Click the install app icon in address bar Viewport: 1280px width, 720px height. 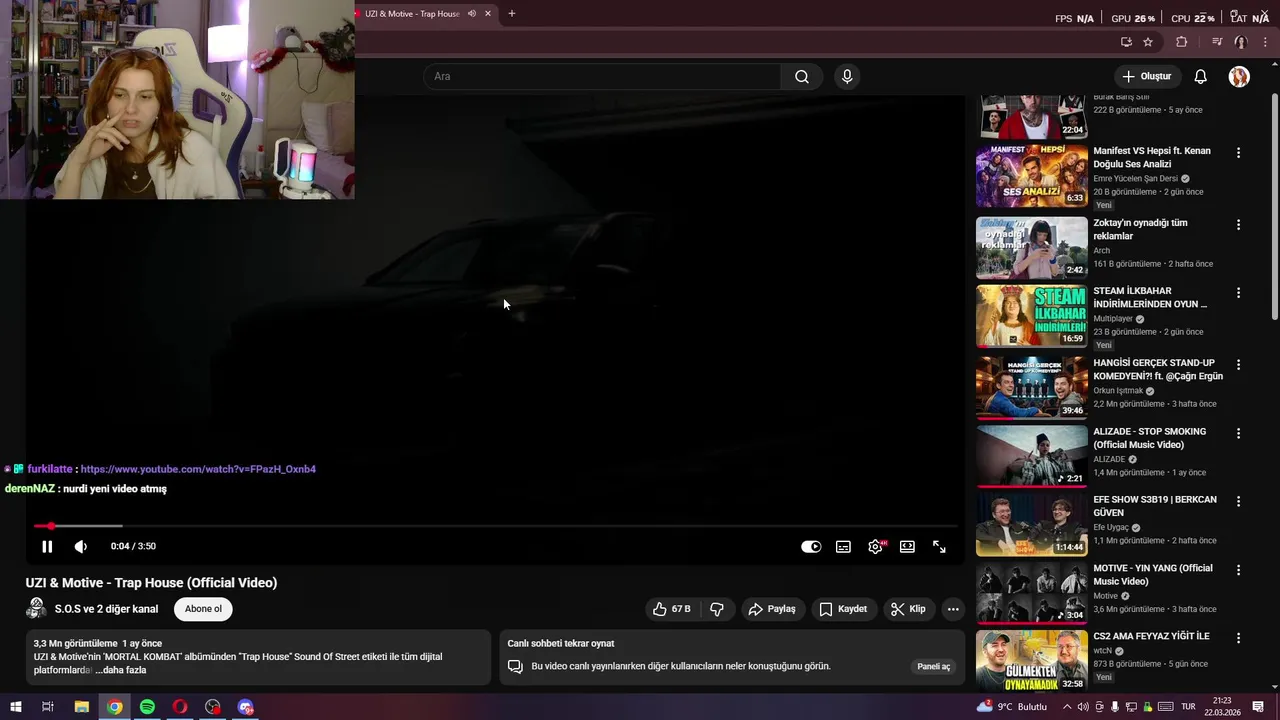tap(1126, 42)
